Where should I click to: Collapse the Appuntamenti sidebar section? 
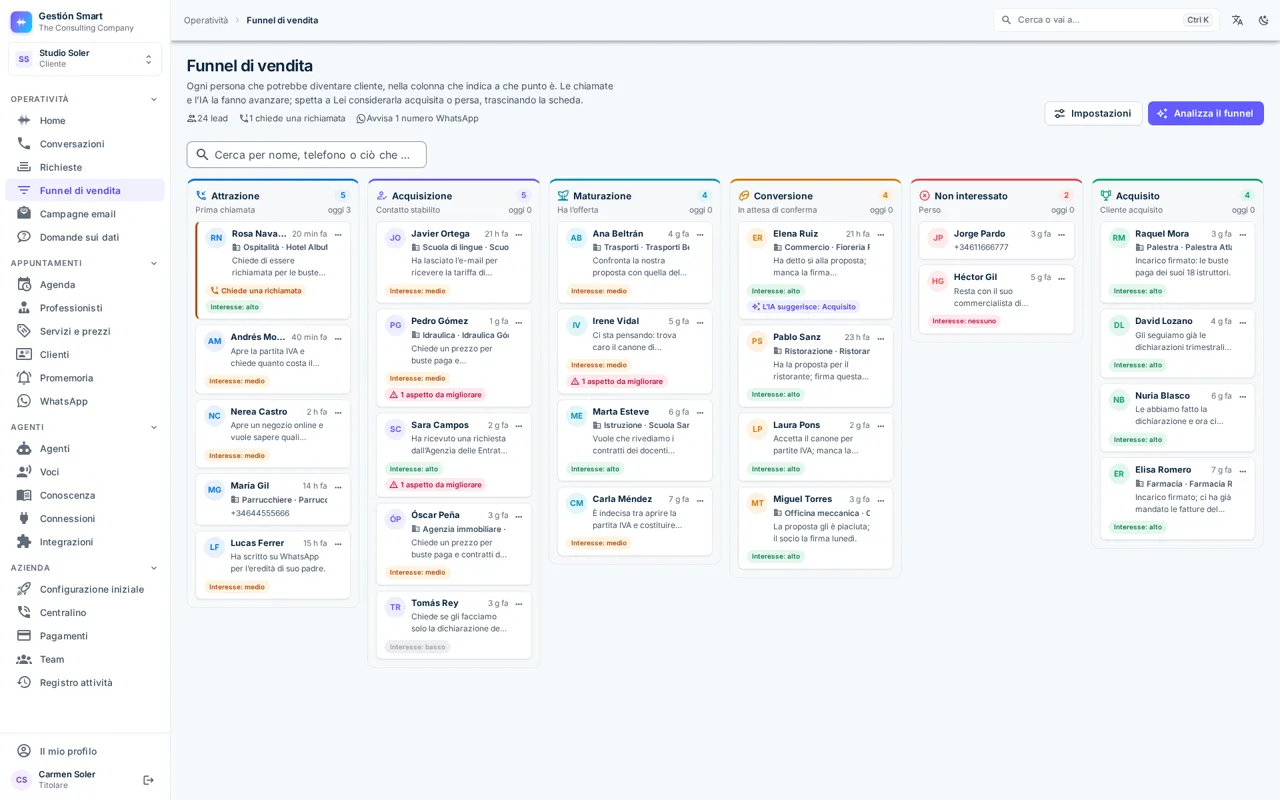point(154,263)
